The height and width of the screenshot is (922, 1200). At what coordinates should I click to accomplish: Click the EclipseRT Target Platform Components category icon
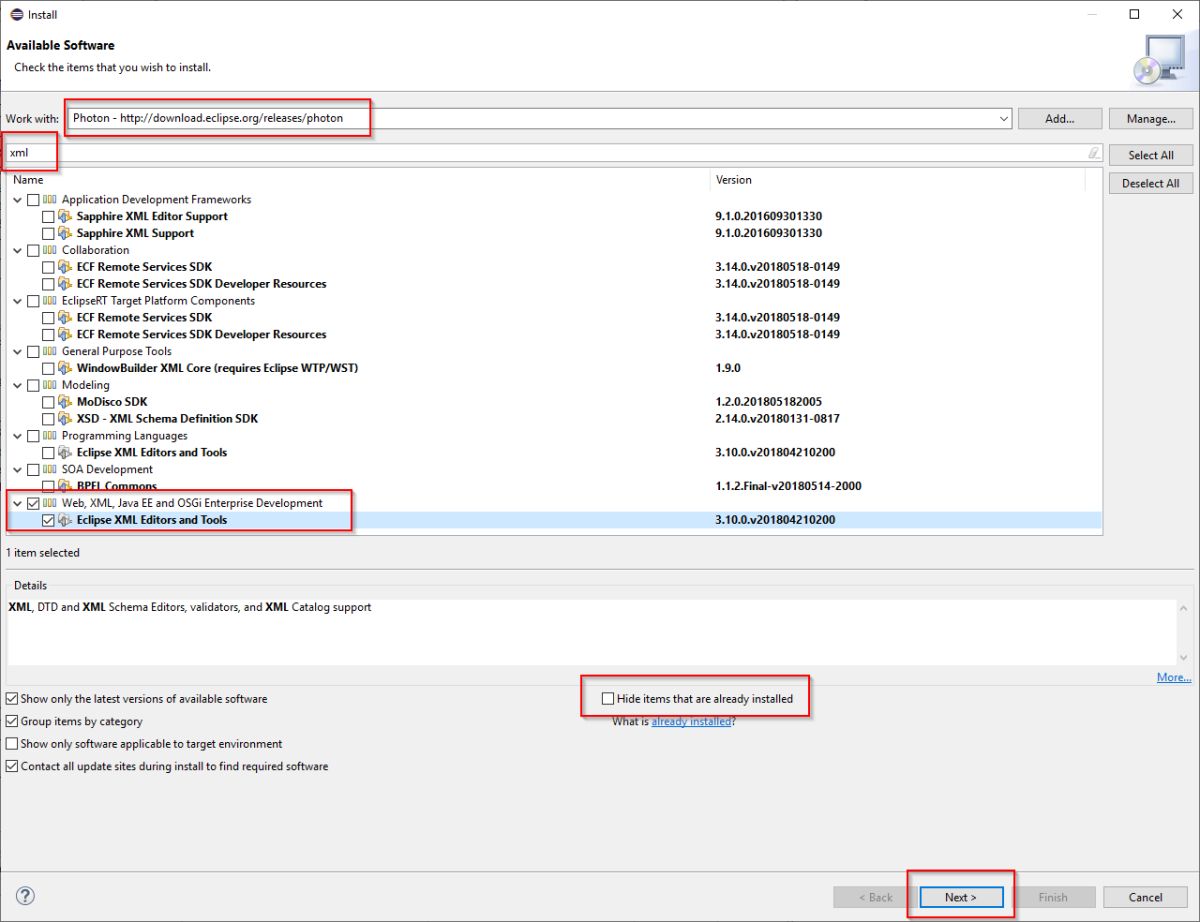(50, 301)
